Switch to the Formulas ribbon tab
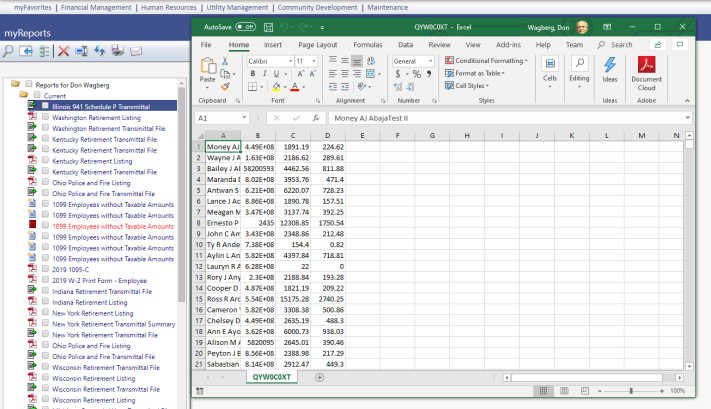Image resolution: width=711 pixels, height=409 pixels. [x=367, y=45]
